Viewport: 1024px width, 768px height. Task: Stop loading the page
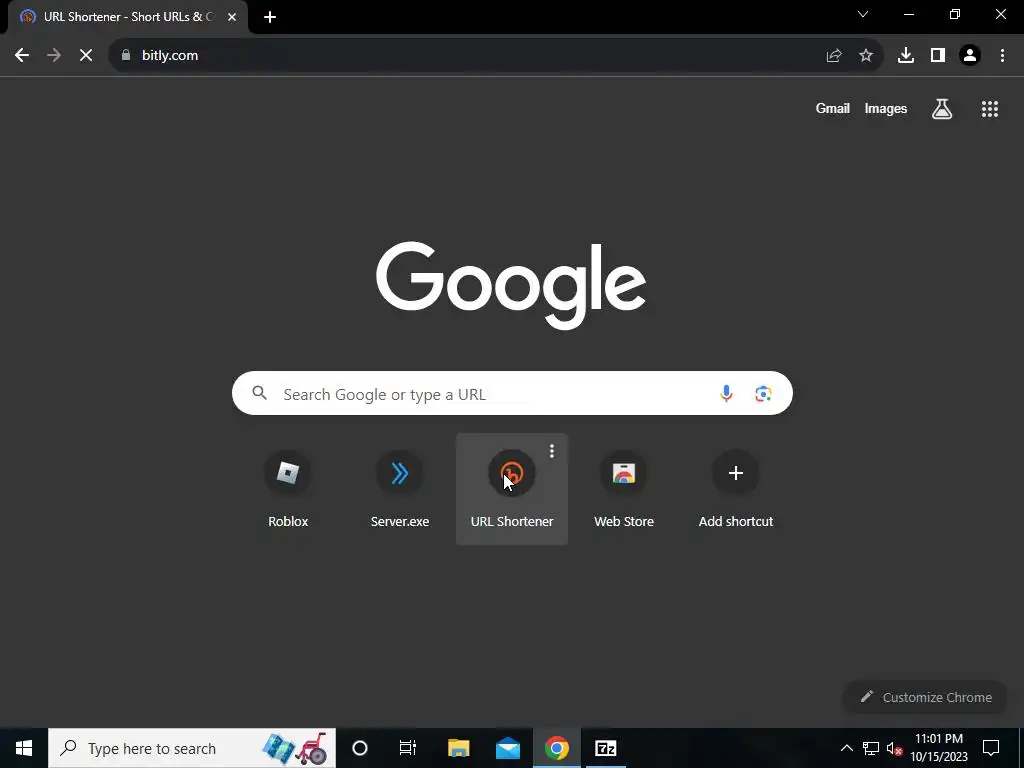click(86, 56)
